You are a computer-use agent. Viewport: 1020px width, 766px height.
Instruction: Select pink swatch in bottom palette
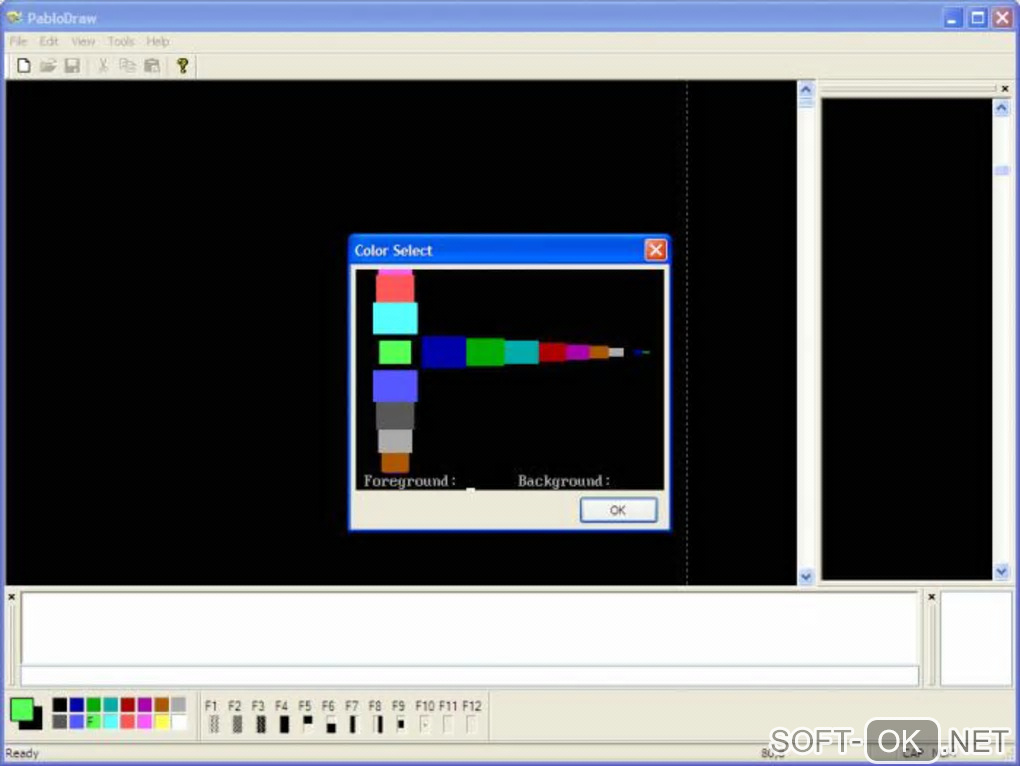tap(144, 721)
